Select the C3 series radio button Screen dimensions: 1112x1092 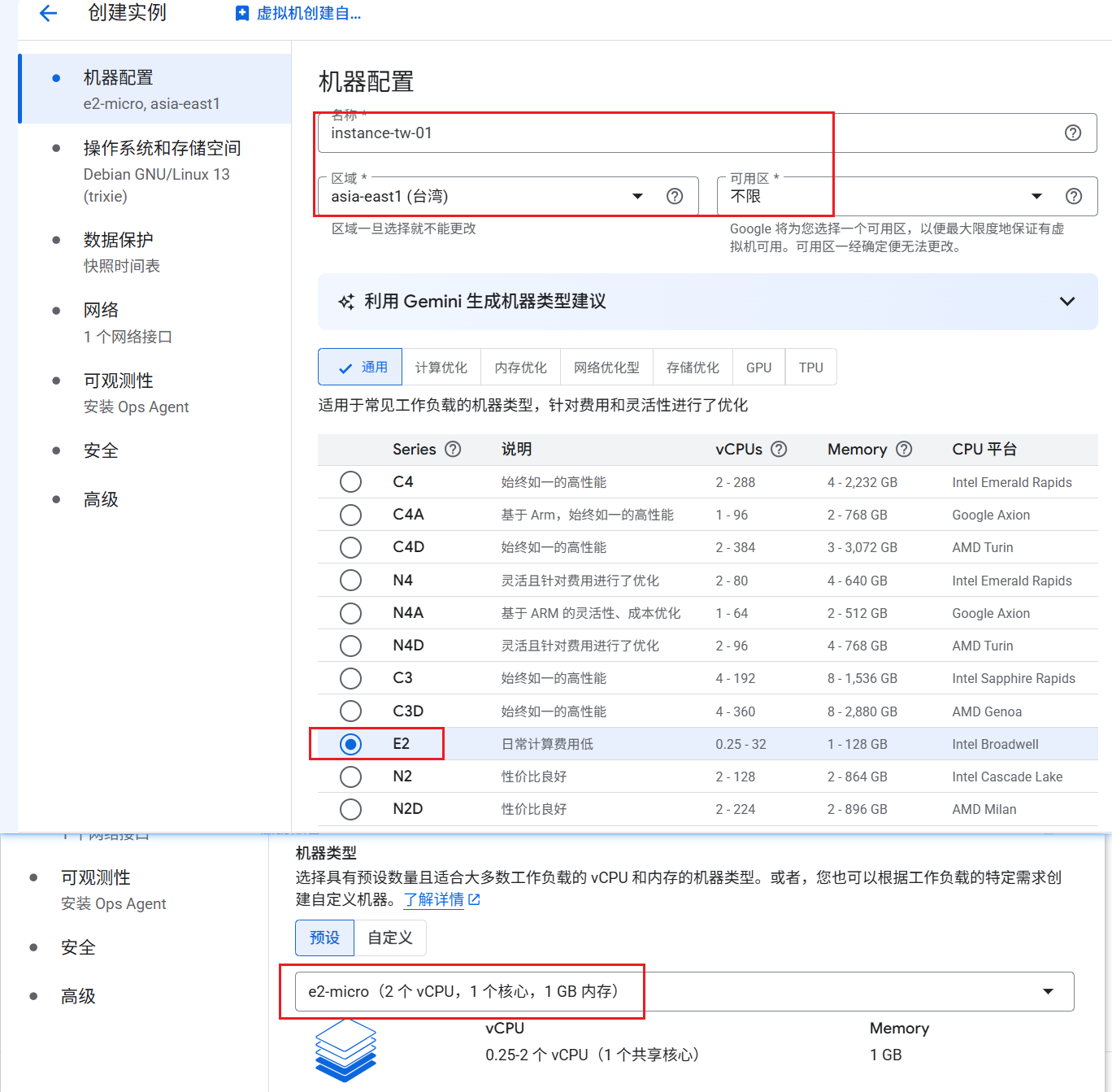350,678
